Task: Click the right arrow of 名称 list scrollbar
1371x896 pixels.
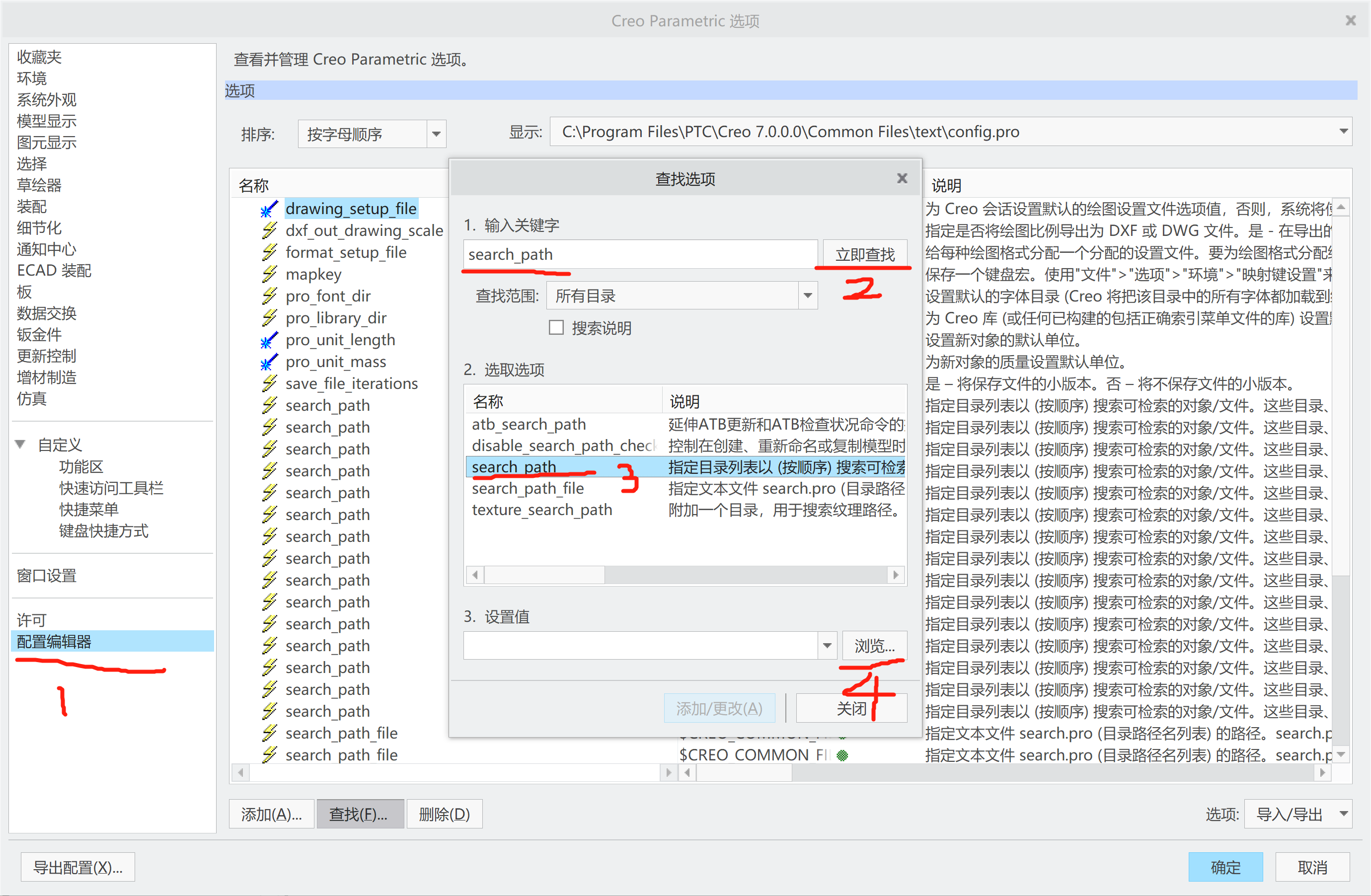Action: [x=668, y=773]
